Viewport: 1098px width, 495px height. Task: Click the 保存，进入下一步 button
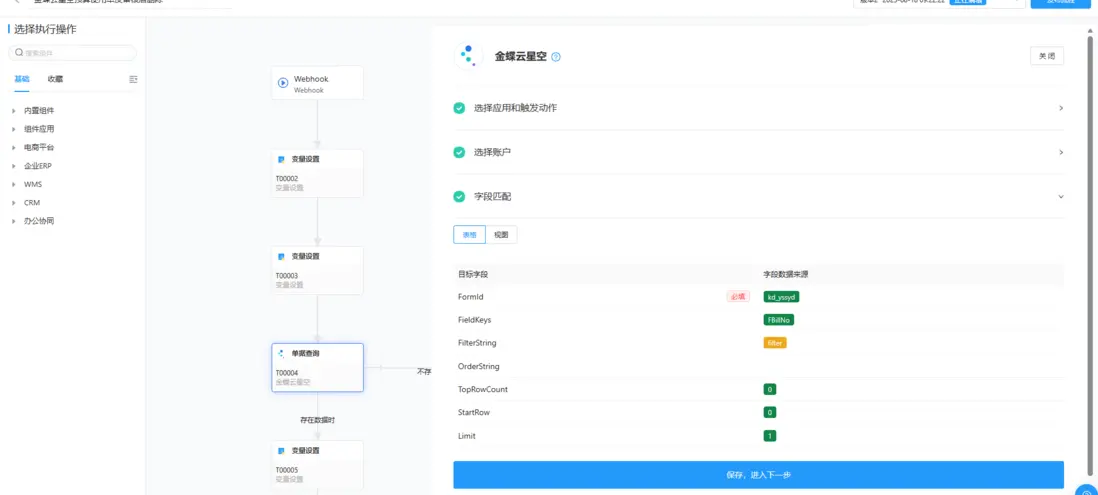pos(758,475)
